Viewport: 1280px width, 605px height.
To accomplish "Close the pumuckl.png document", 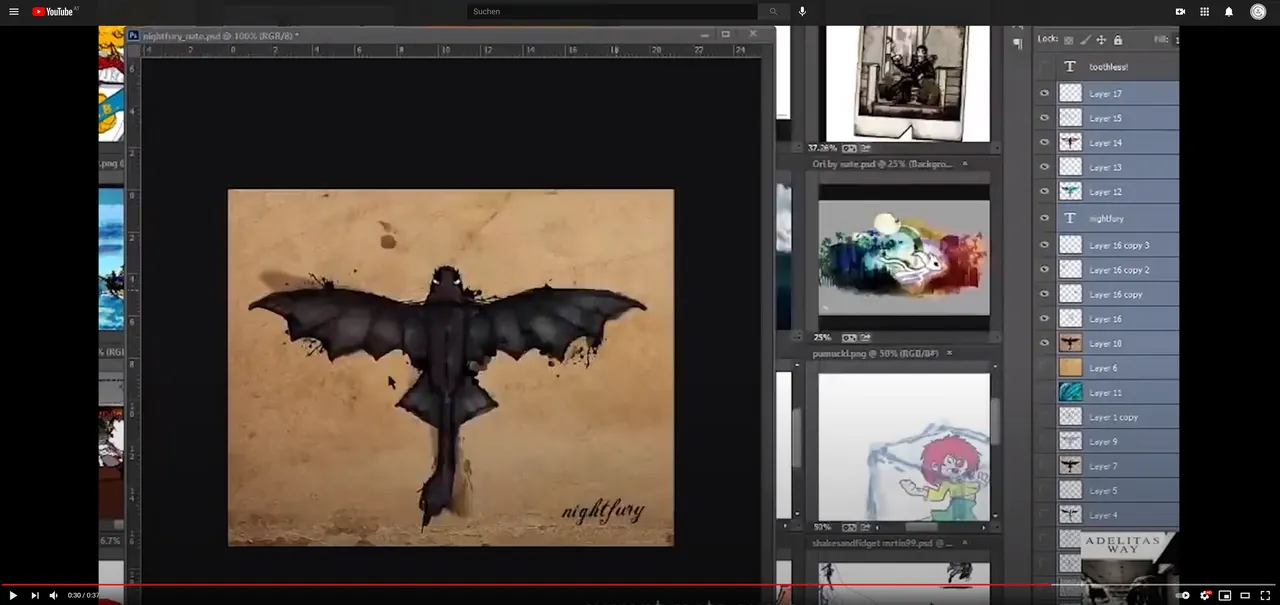I will click(x=949, y=353).
